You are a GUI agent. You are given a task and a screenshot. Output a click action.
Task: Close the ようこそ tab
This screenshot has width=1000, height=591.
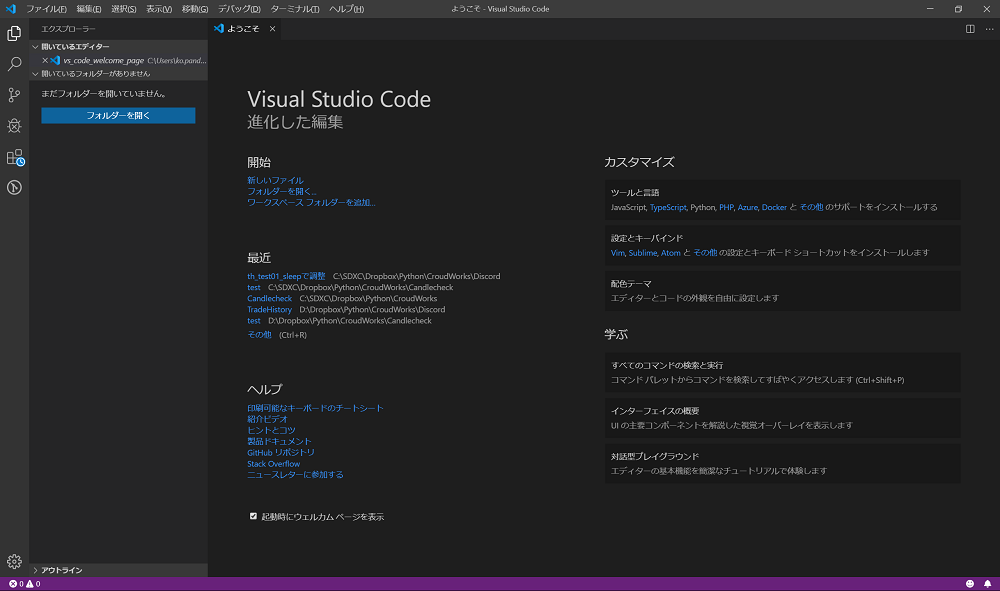click(272, 29)
